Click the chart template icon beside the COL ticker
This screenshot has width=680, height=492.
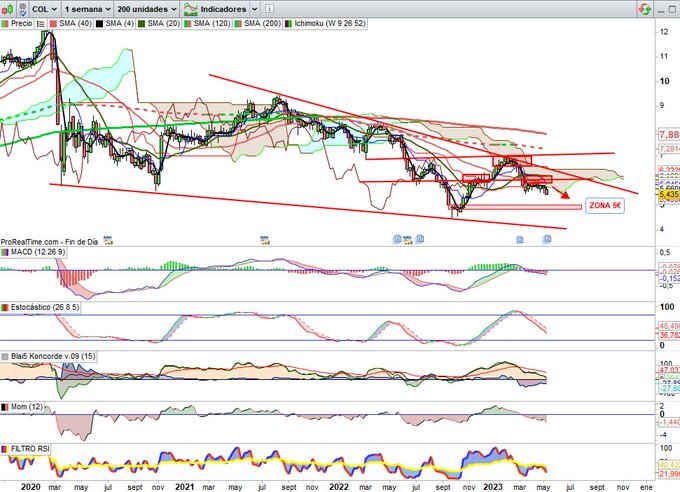pyautogui.click(x=23, y=9)
